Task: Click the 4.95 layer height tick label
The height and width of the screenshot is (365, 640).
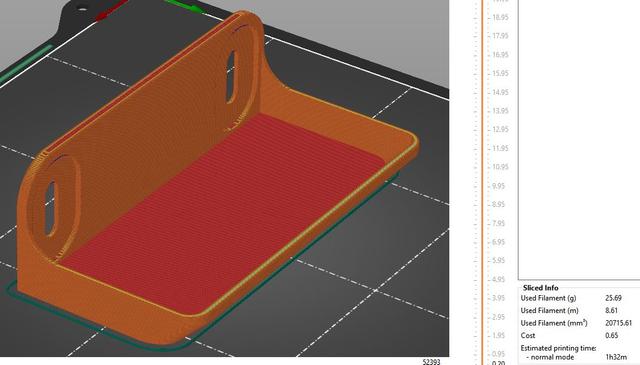Action: coord(498,280)
